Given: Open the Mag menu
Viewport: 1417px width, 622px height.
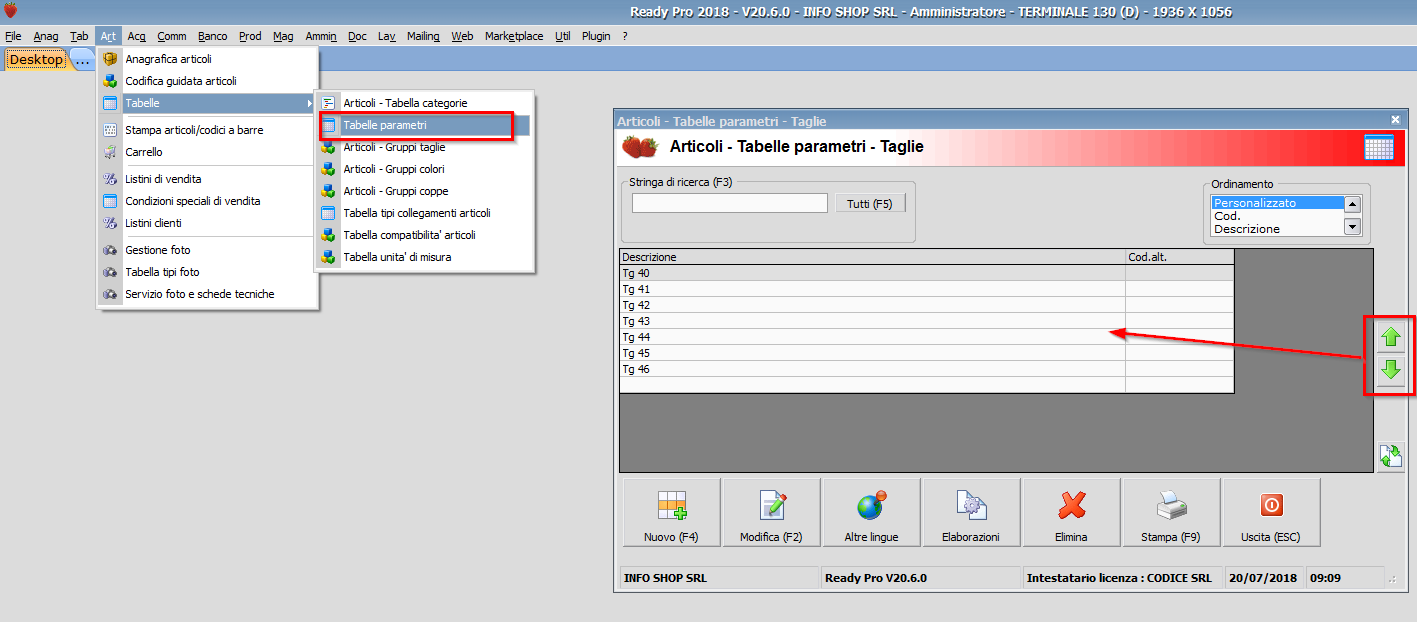Looking at the screenshot, I should coord(283,36).
